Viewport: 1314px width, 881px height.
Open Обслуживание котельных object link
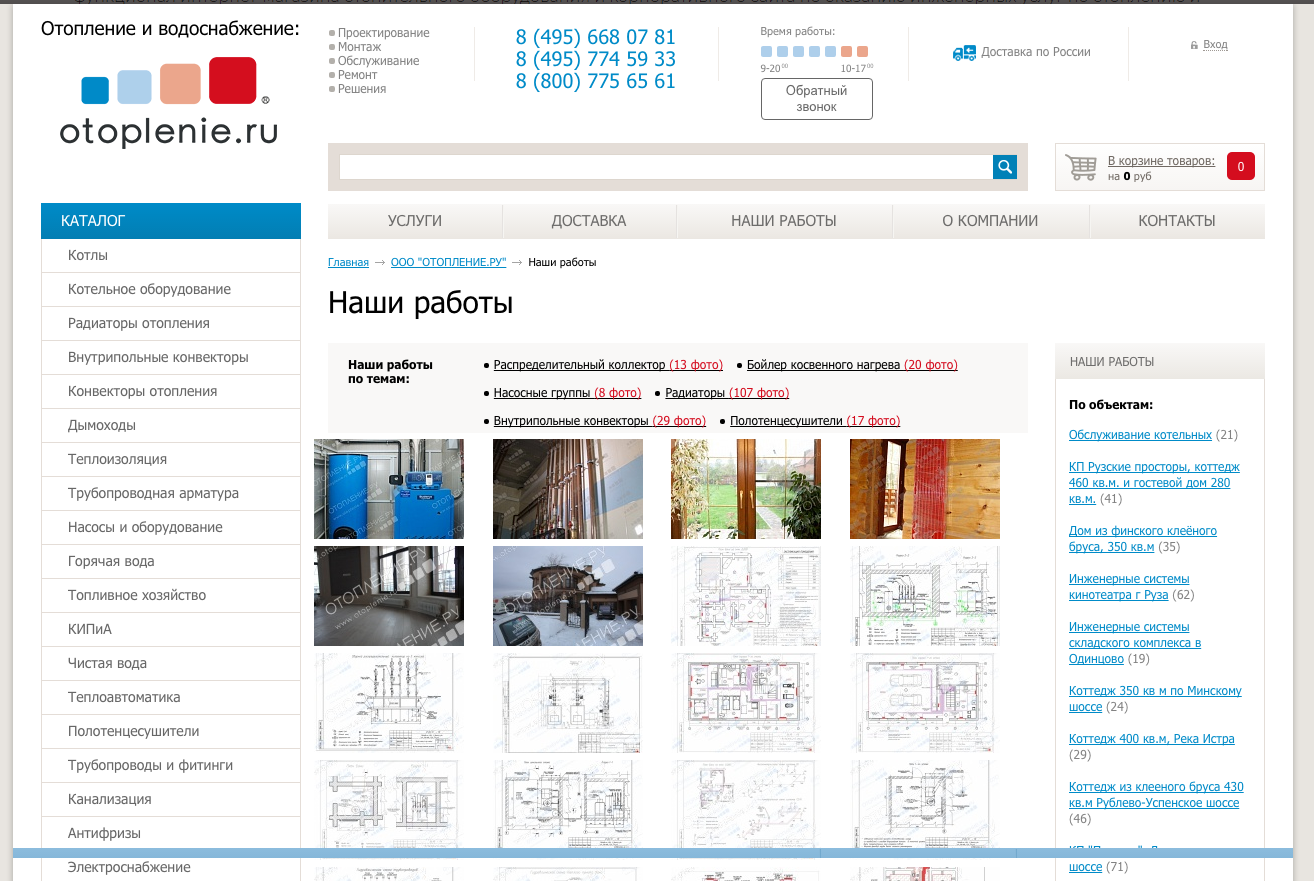(1140, 435)
